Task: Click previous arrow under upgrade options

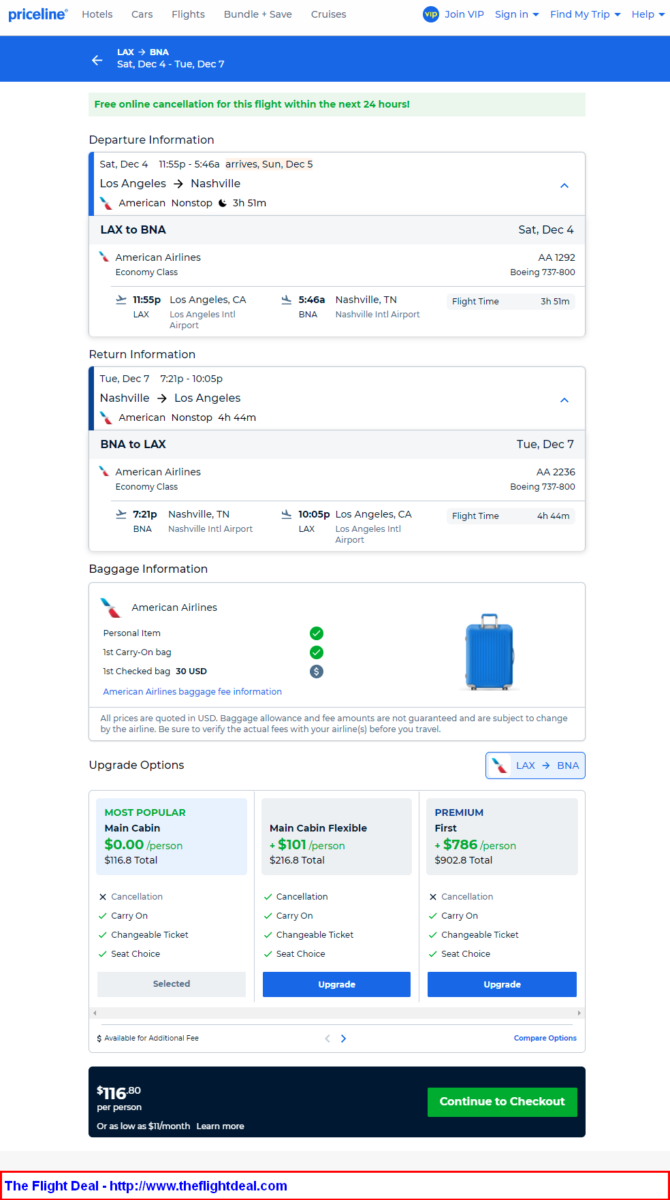Action: pos(327,1038)
